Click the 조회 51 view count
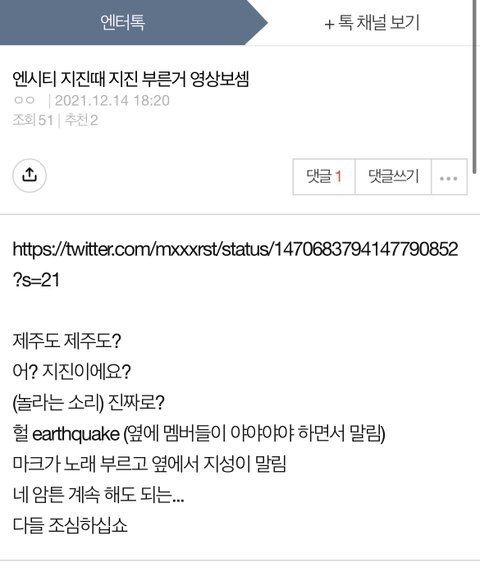 point(33,120)
